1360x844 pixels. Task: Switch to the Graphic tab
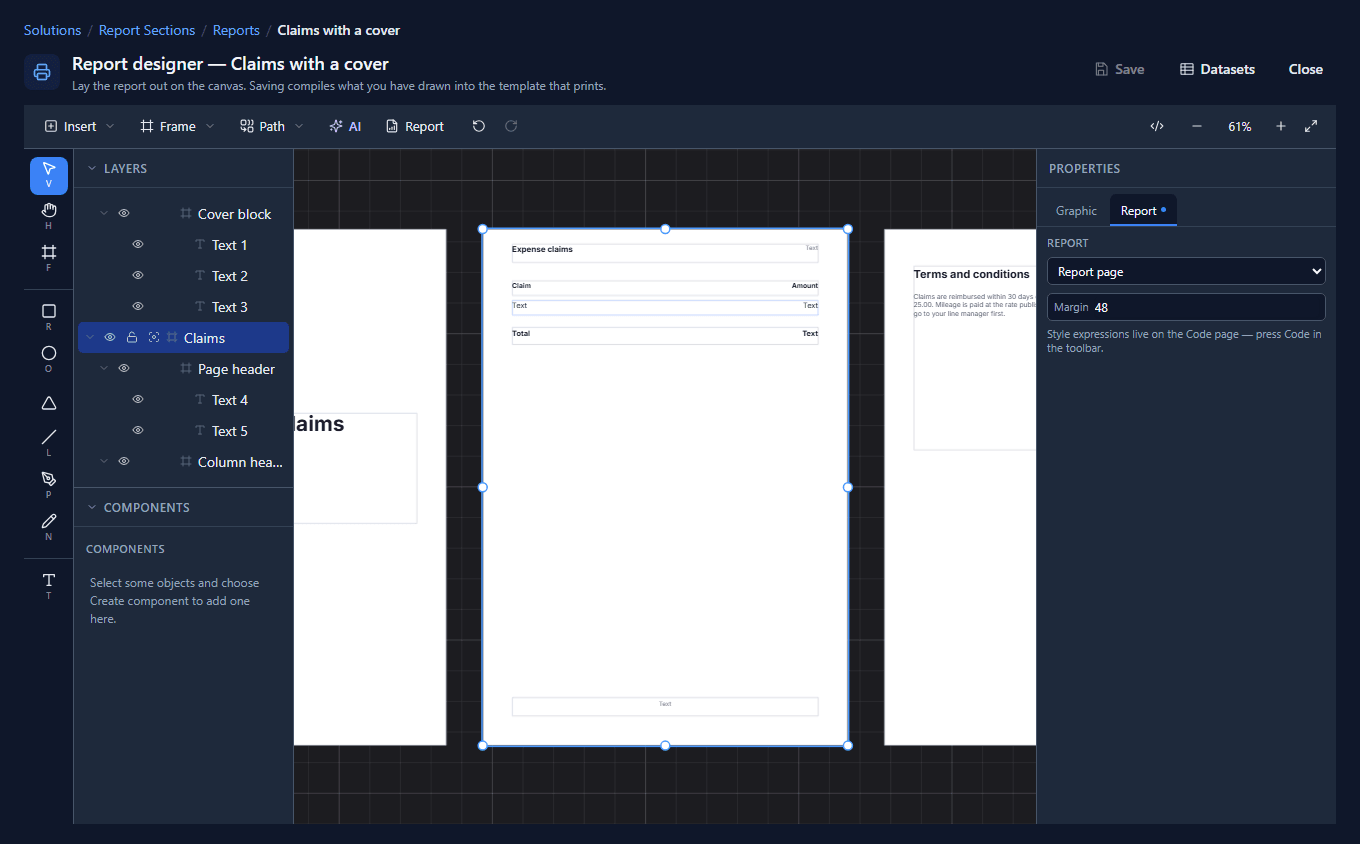(1076, 211)
